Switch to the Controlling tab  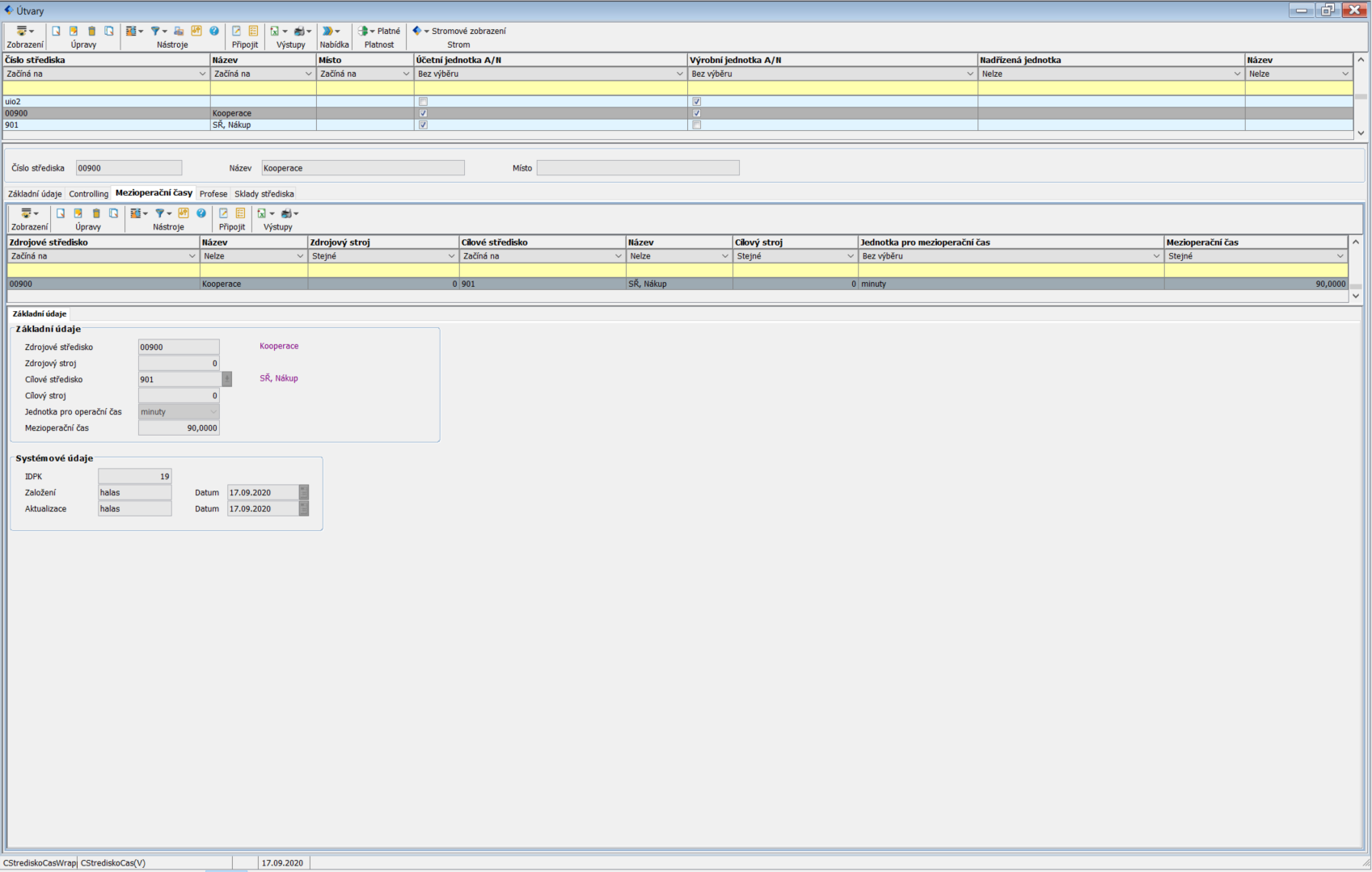[x=88, y=194]
